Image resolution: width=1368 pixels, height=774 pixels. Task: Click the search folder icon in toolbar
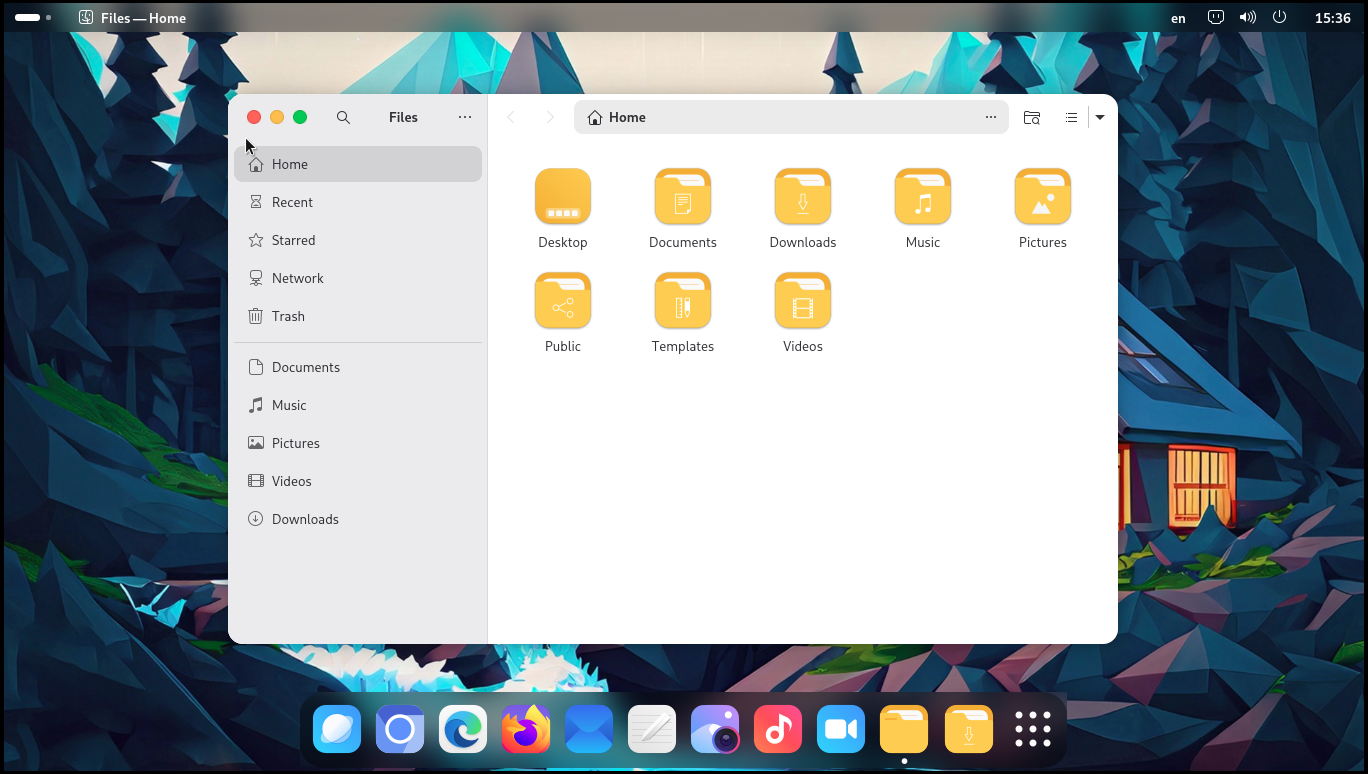pyautogui.click(x=1032, y=117)
